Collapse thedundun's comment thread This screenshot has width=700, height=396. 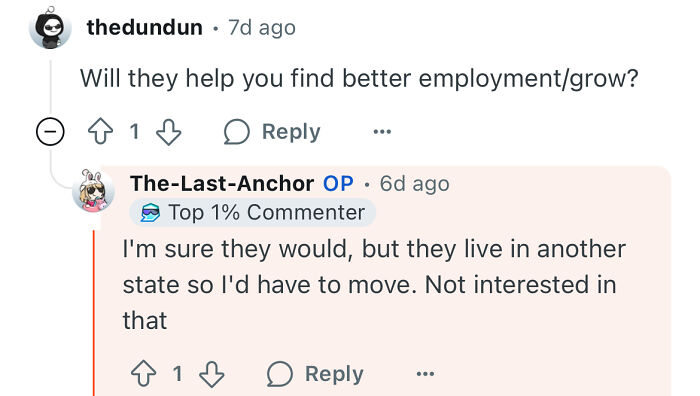[x=50, y=132]
